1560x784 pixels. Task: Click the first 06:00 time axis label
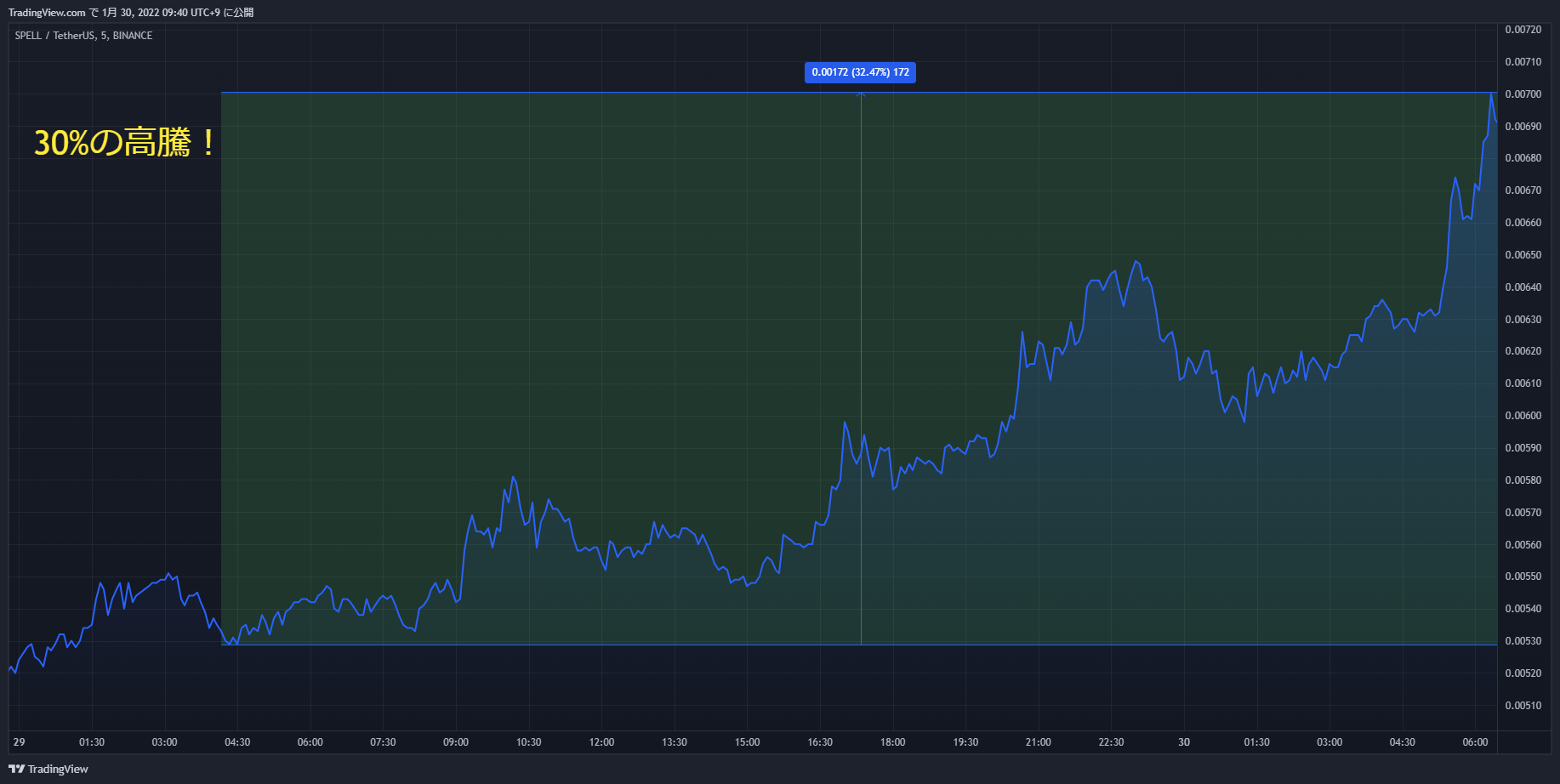point(310,742)
